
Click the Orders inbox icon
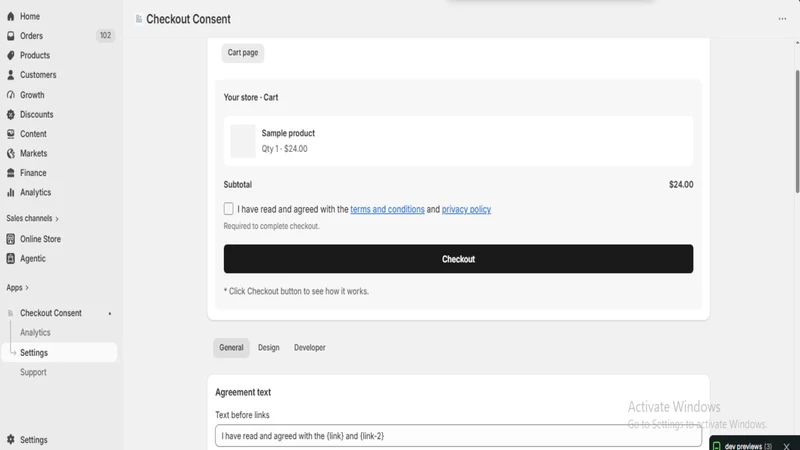click(x=11, y=36)
